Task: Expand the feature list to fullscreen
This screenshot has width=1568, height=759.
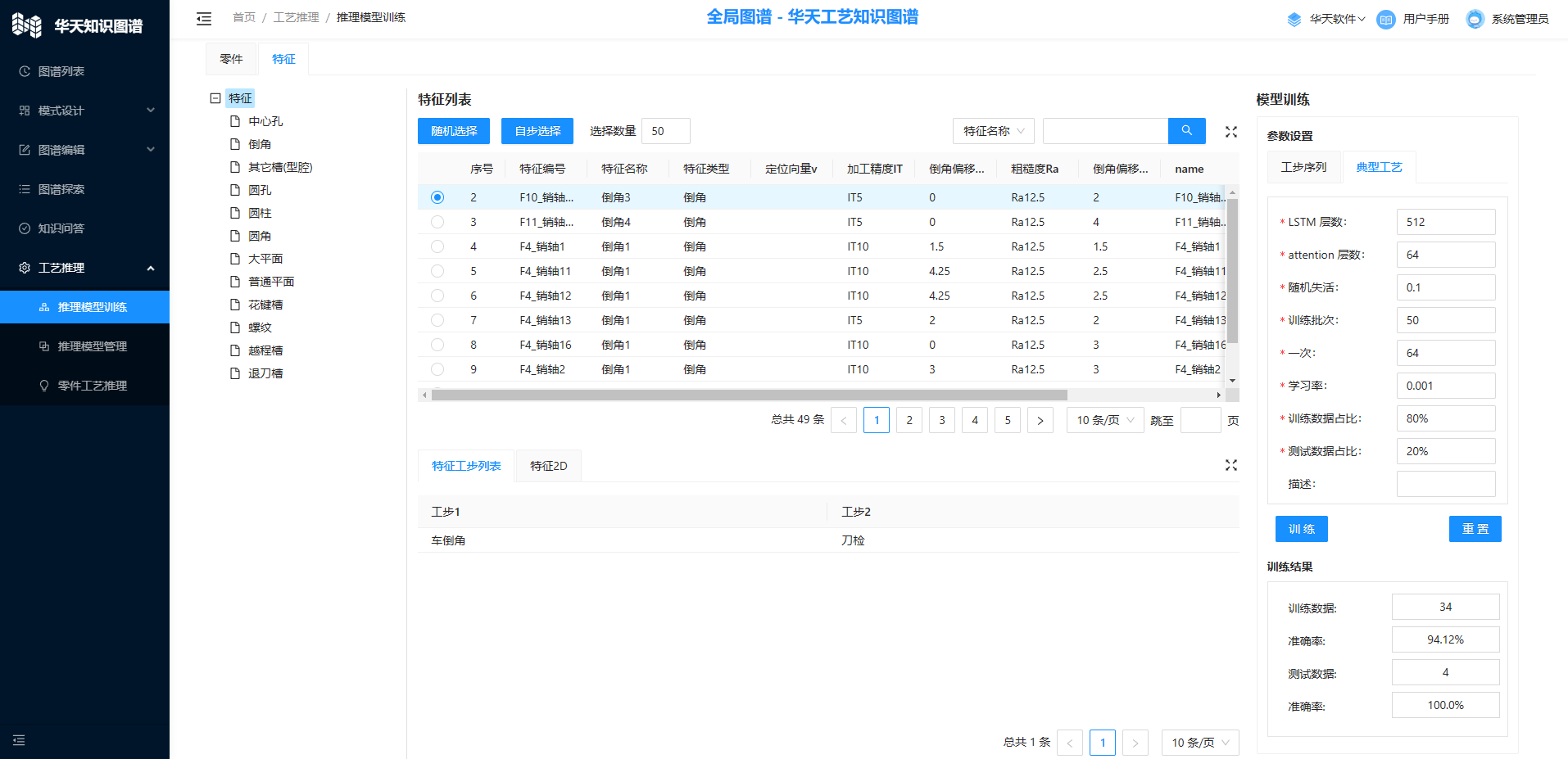Action: [x=1230, y=132]
